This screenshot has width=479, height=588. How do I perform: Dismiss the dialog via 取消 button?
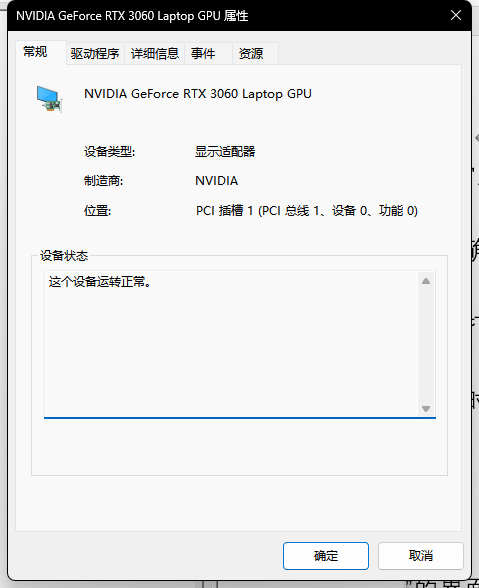[x=420, y=556]
